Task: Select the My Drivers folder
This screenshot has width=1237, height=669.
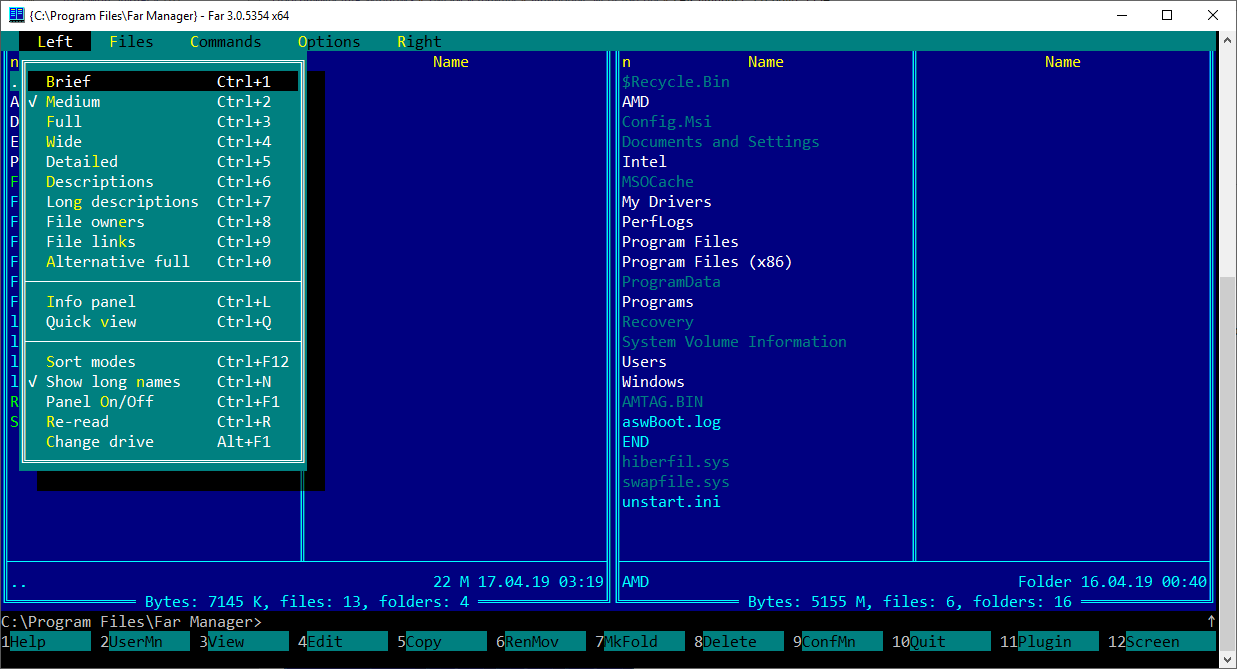Action: tap(667, 202)
